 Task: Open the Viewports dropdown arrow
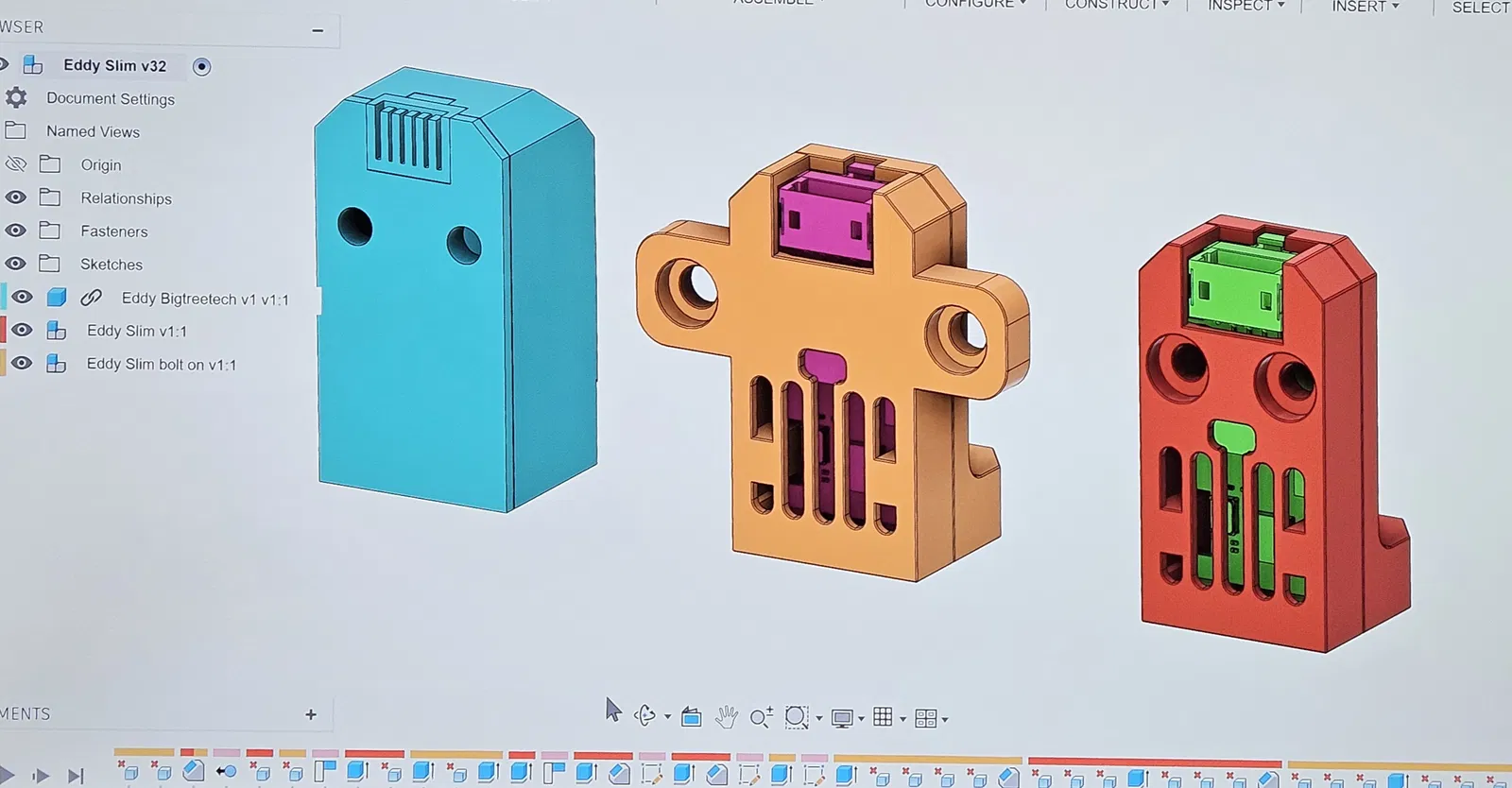click(944, 720)
